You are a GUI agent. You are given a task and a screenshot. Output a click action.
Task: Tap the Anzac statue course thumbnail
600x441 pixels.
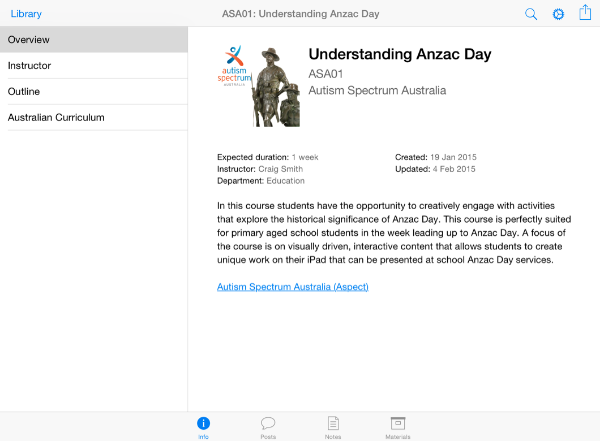click(259, 86)
